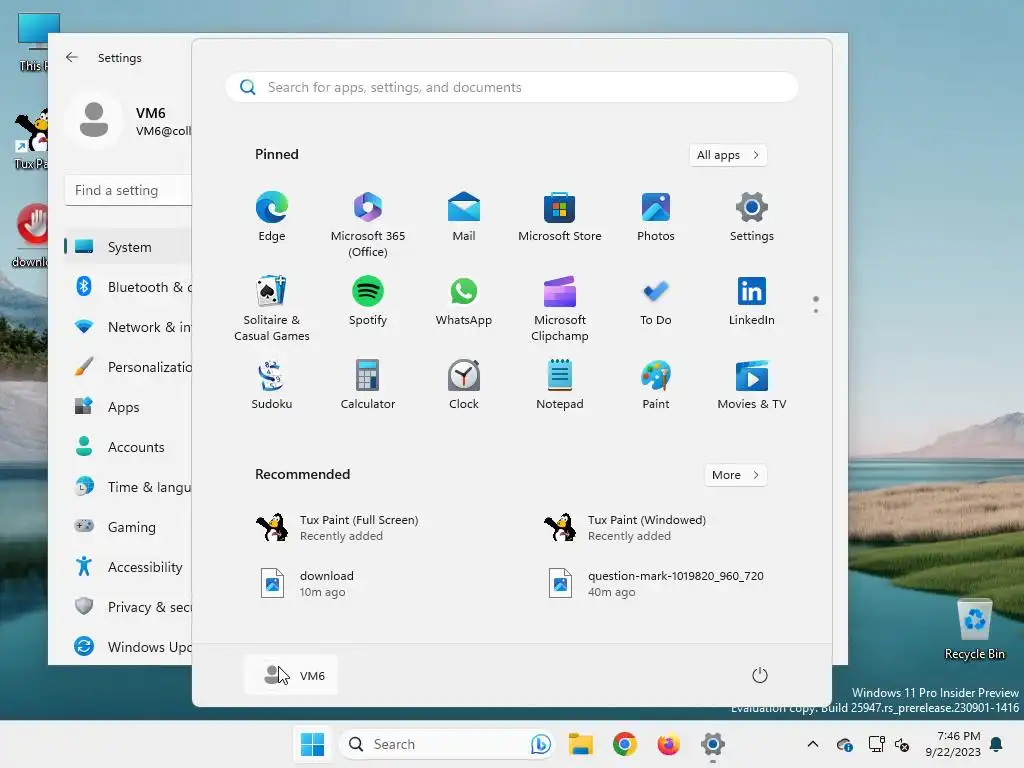Viewport: 1024px width, 768px height.
Task: Launch Solitaire & Casual Games
Action: [272, 308]
